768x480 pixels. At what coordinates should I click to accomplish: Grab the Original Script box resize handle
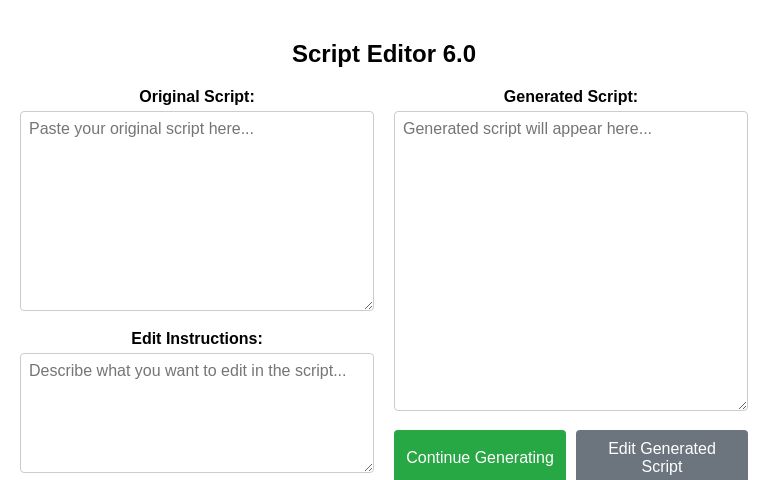(369, 306)
